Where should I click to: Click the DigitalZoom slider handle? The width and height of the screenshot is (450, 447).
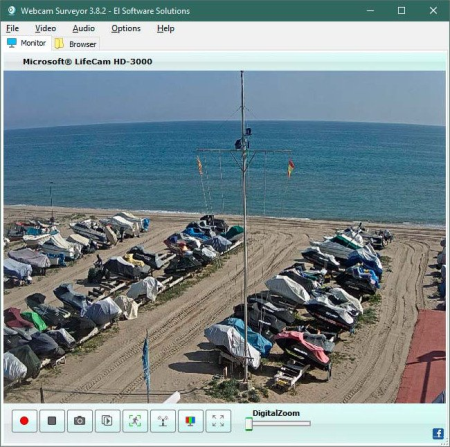click(249, 424)
